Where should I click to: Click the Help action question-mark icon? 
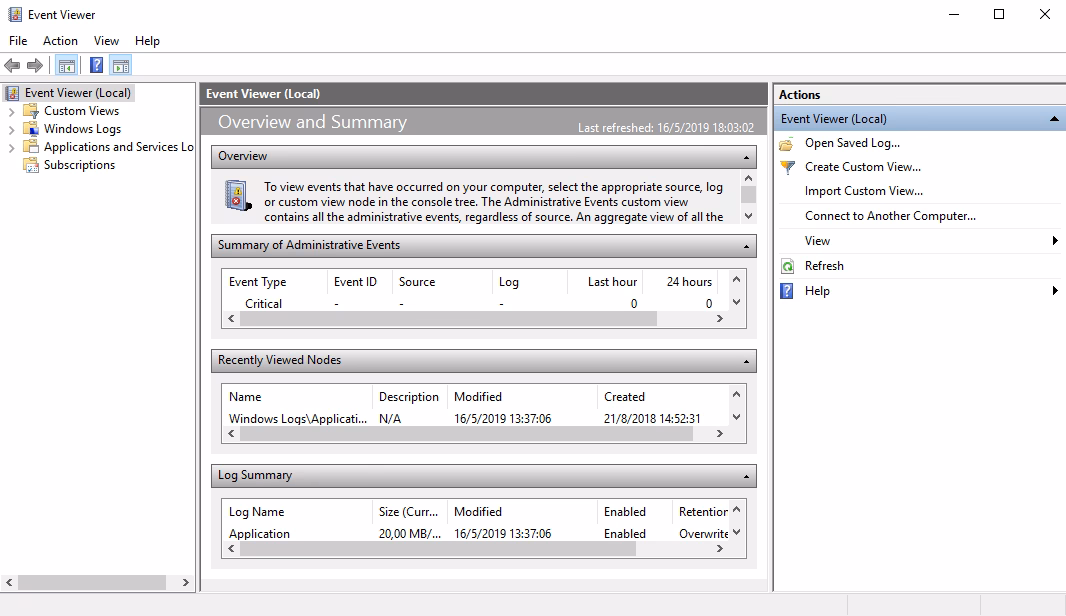click(x=787, y=291)
